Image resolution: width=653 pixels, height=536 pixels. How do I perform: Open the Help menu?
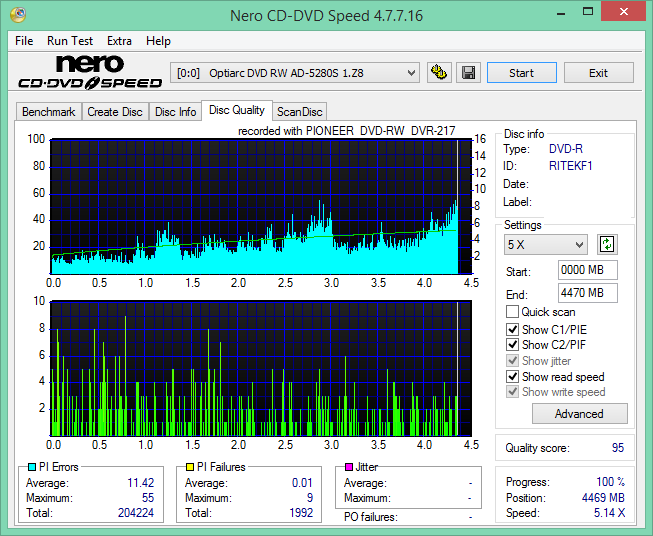(158, 41)
